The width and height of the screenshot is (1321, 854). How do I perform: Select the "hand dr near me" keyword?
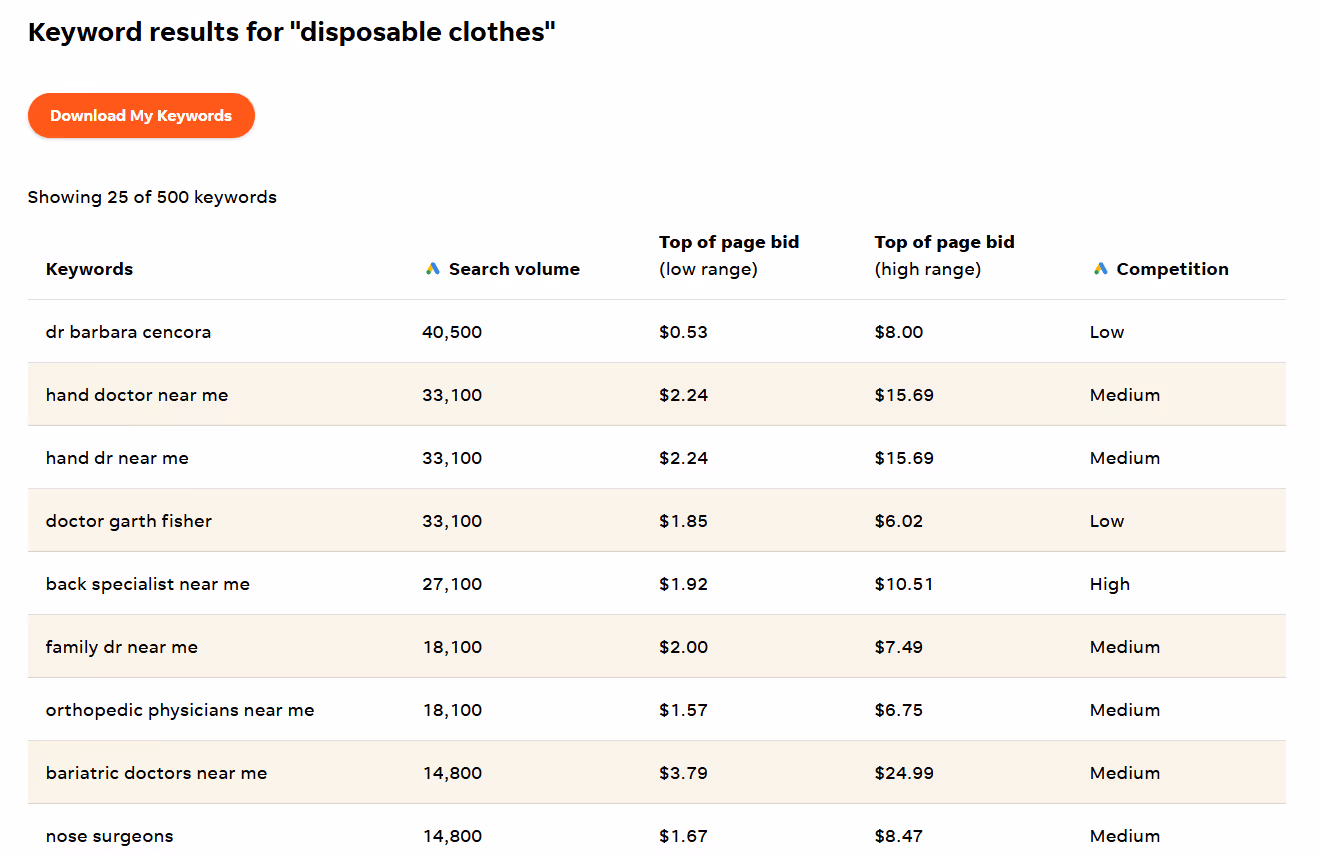coord(117,458)
